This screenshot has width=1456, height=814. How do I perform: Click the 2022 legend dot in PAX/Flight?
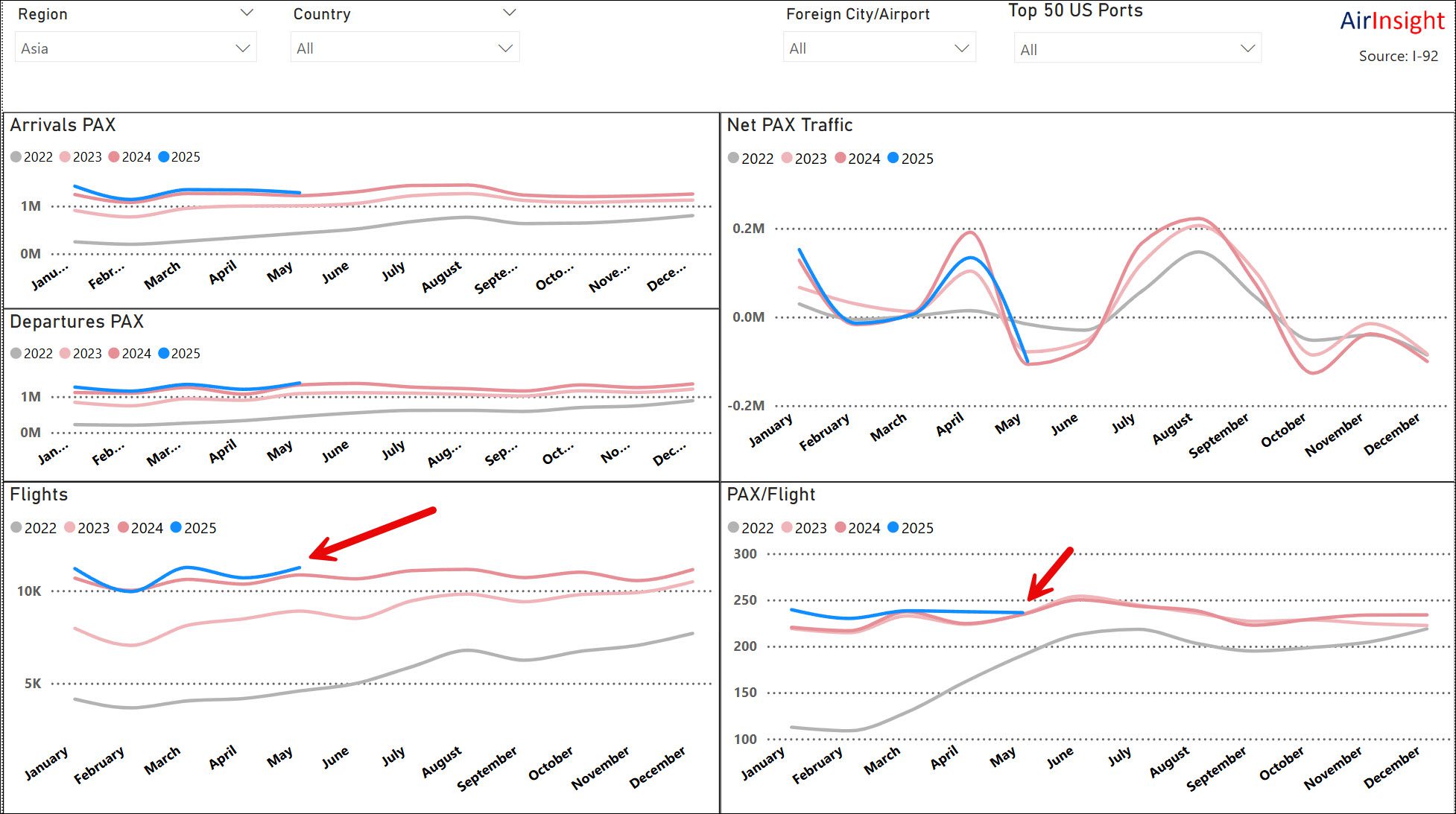733,528
